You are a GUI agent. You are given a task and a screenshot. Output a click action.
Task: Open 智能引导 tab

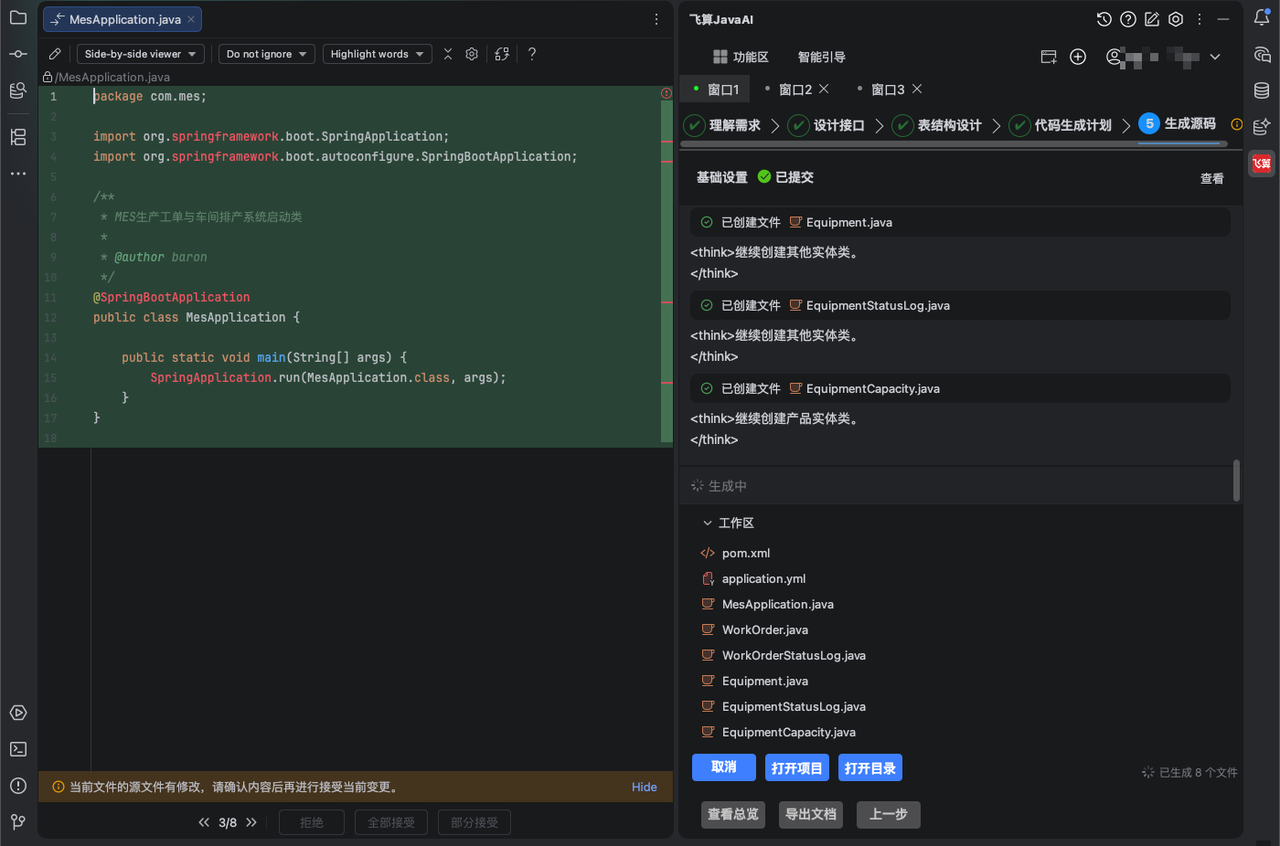tap(821, 57)
